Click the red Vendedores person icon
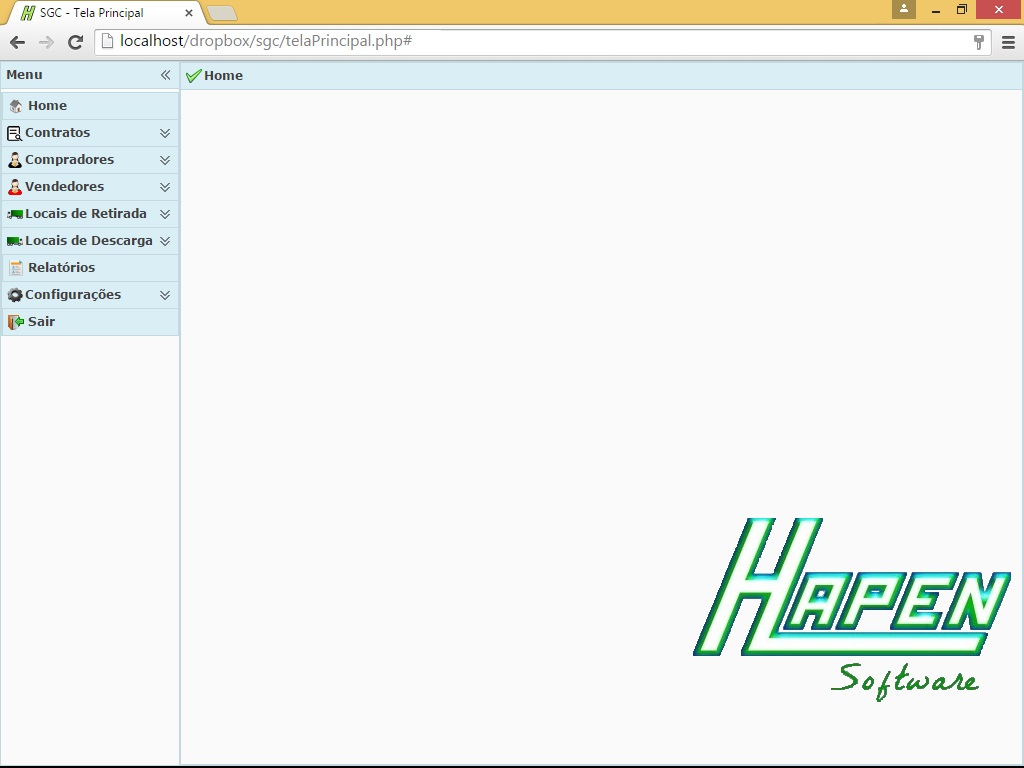The height and width of the screenshot is (768, 1024). [x=14, y=187]
